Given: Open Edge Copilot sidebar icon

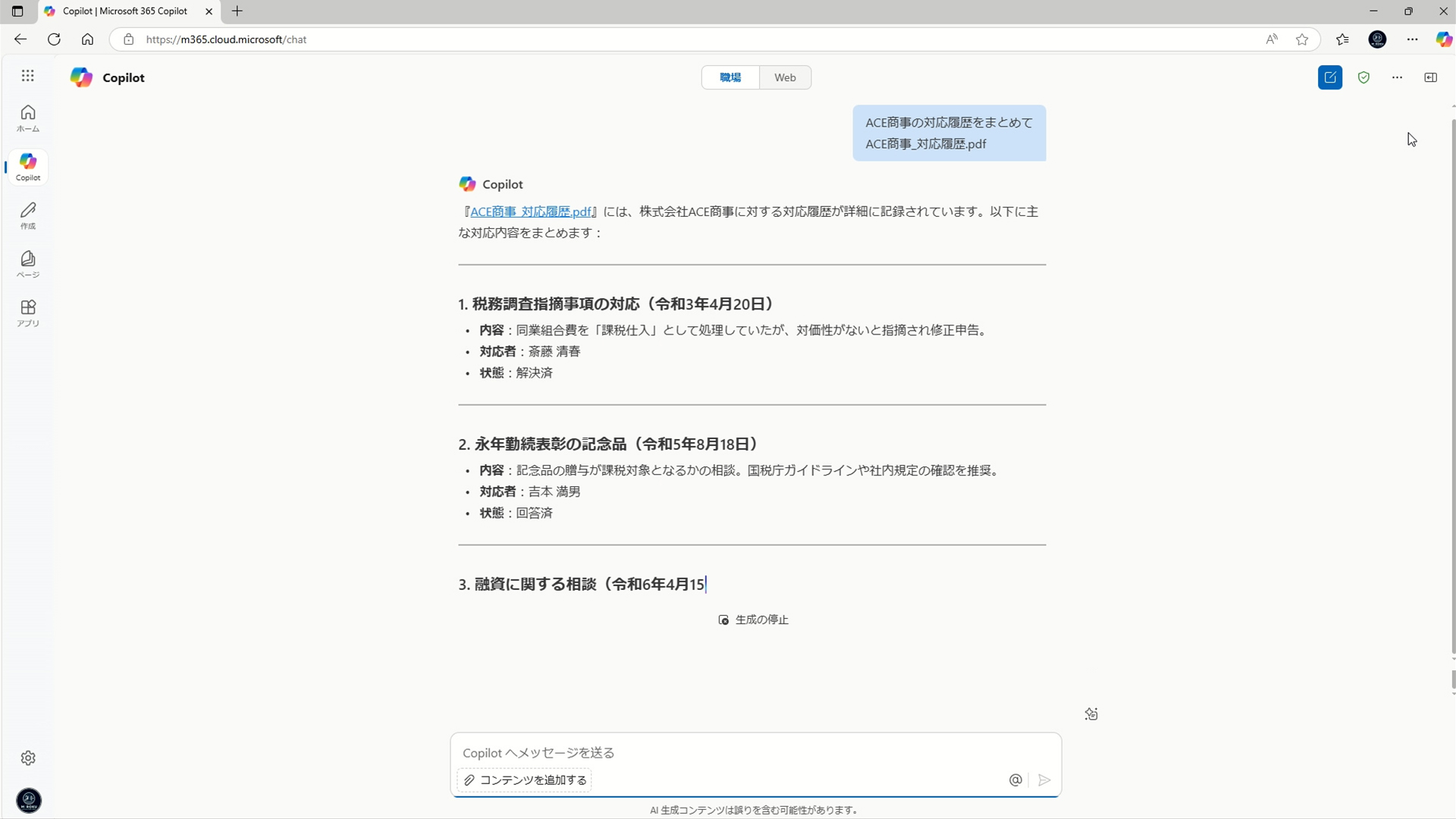Looking at the screenshot, I should 1444,39.
